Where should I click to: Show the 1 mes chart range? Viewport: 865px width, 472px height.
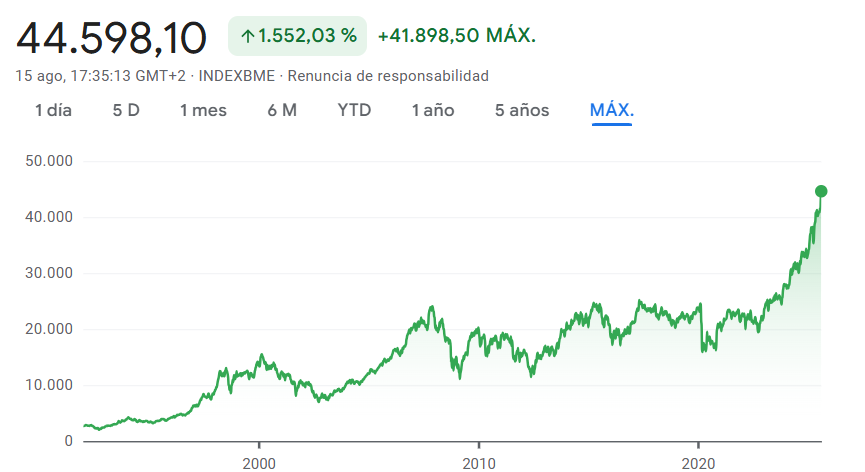[x=203, y=110]
